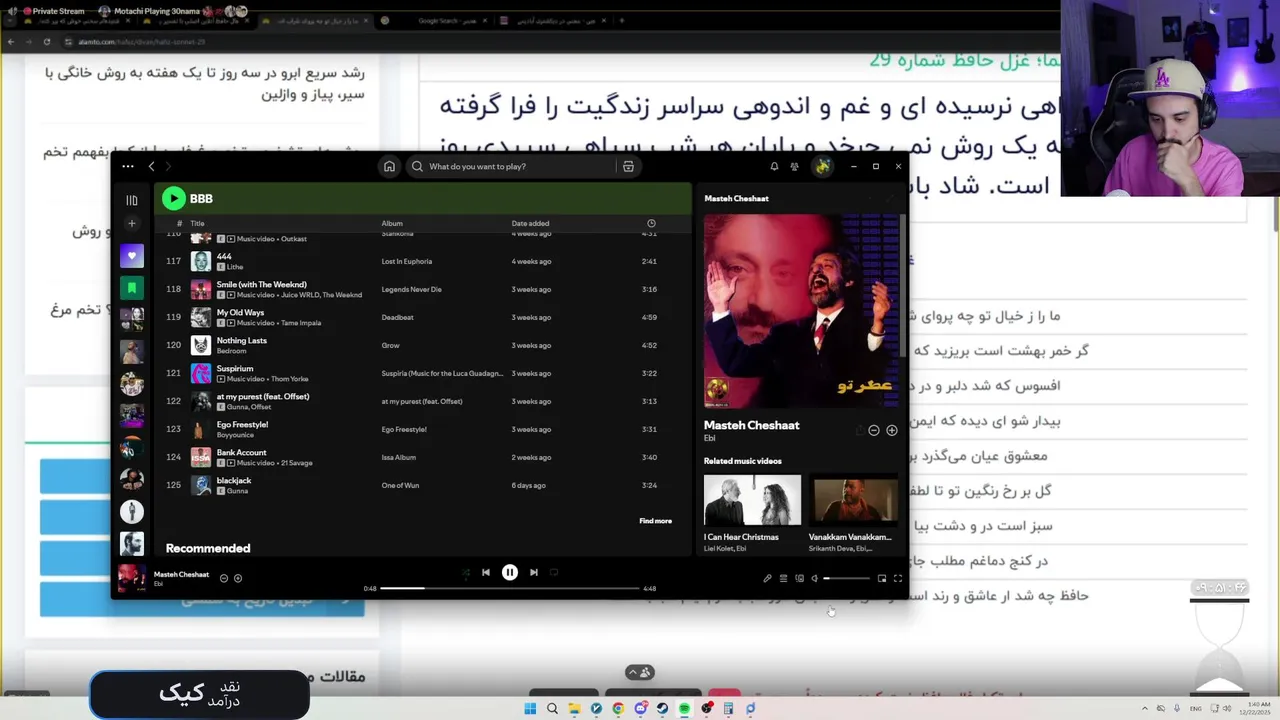Open Liked Songs heart tile in sidebar
The image size is (1280, 720).
coord(131,256)
